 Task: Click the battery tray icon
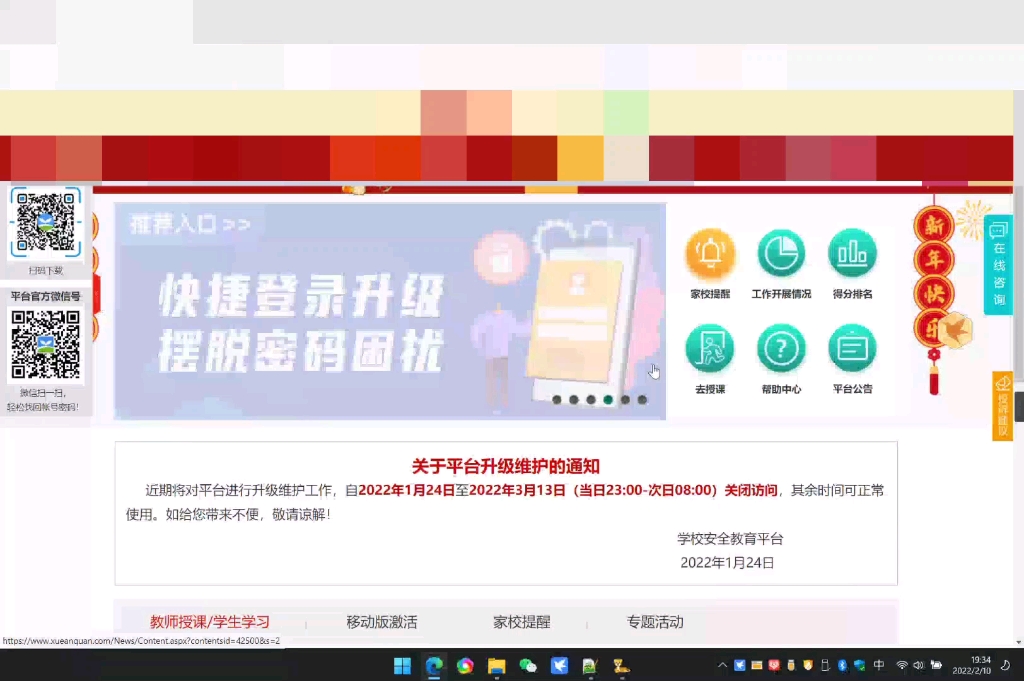pos(936,665)
